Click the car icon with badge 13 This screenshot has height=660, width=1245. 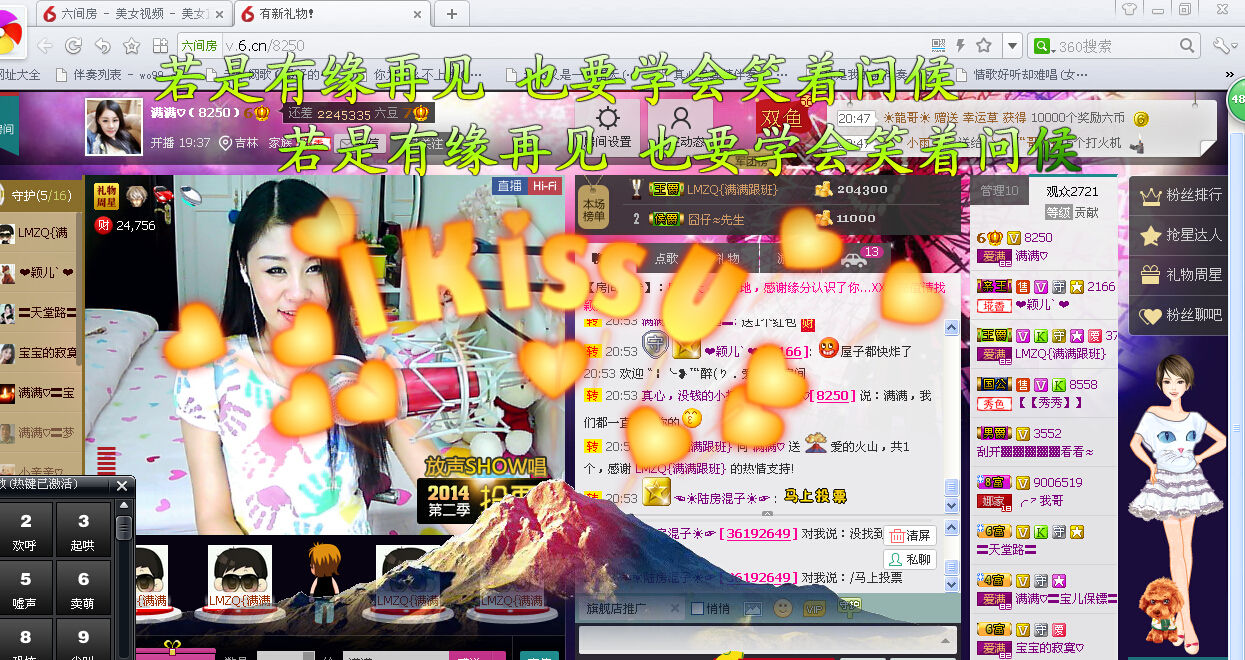(854, 260)
